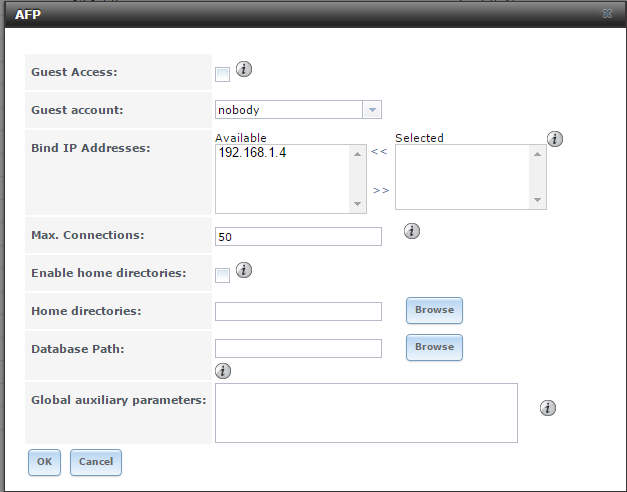Click the Enable home directories info icon
This screenshot has width=627, height=492.
point(244,270)
